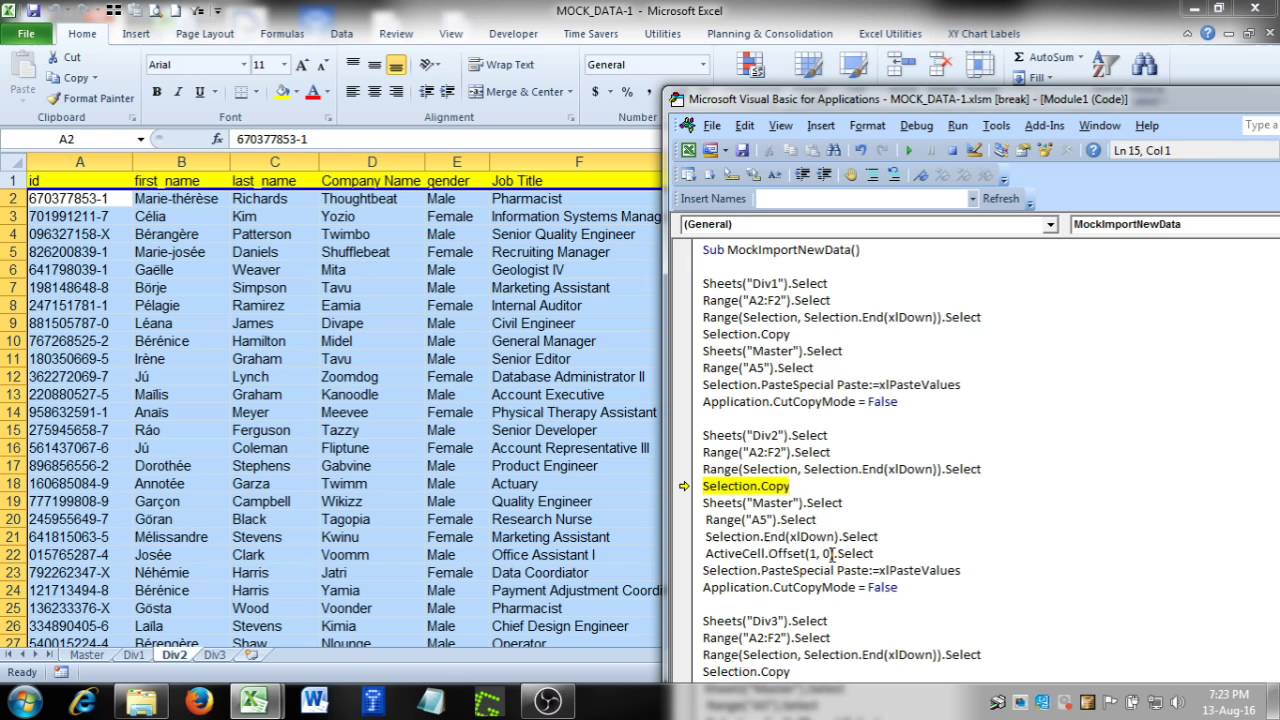Open the Font name dropdown showing Arial
This screenshot has height=720, width=1280.
coord(243,64)
